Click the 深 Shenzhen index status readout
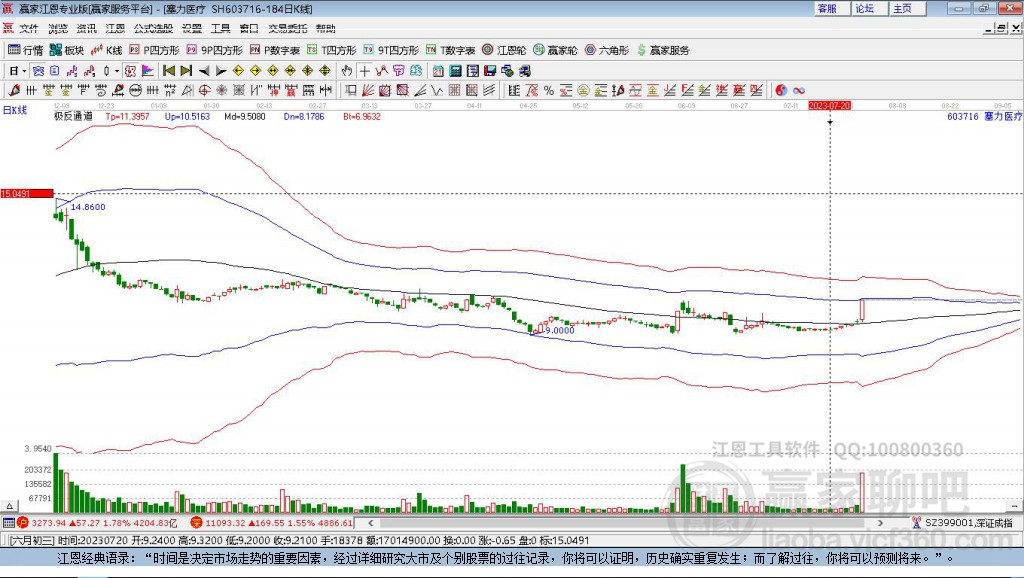The width and height of the screenshot is (1024, 578). click(x=272, y=522)
